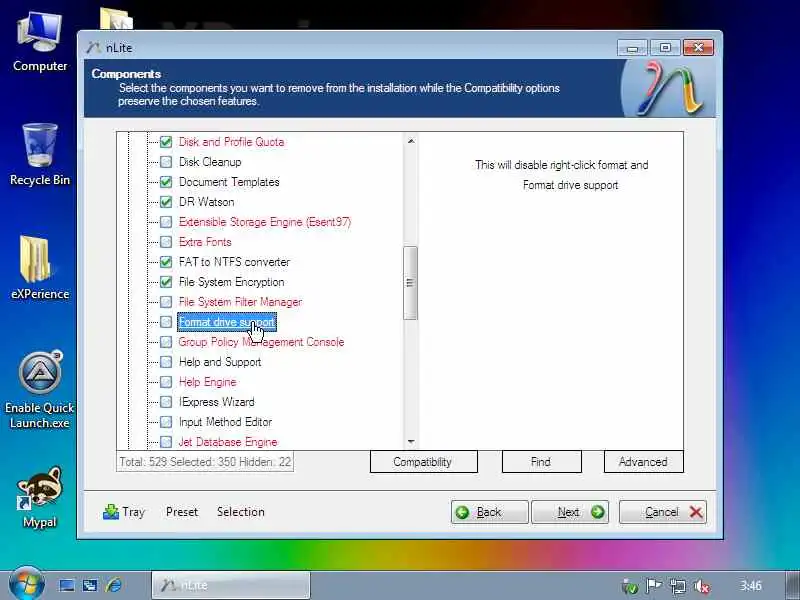The width and height of the screenshot is (800, 600).
Task: Select the IExpress Wizard label
Action: [x=216, y=402]
